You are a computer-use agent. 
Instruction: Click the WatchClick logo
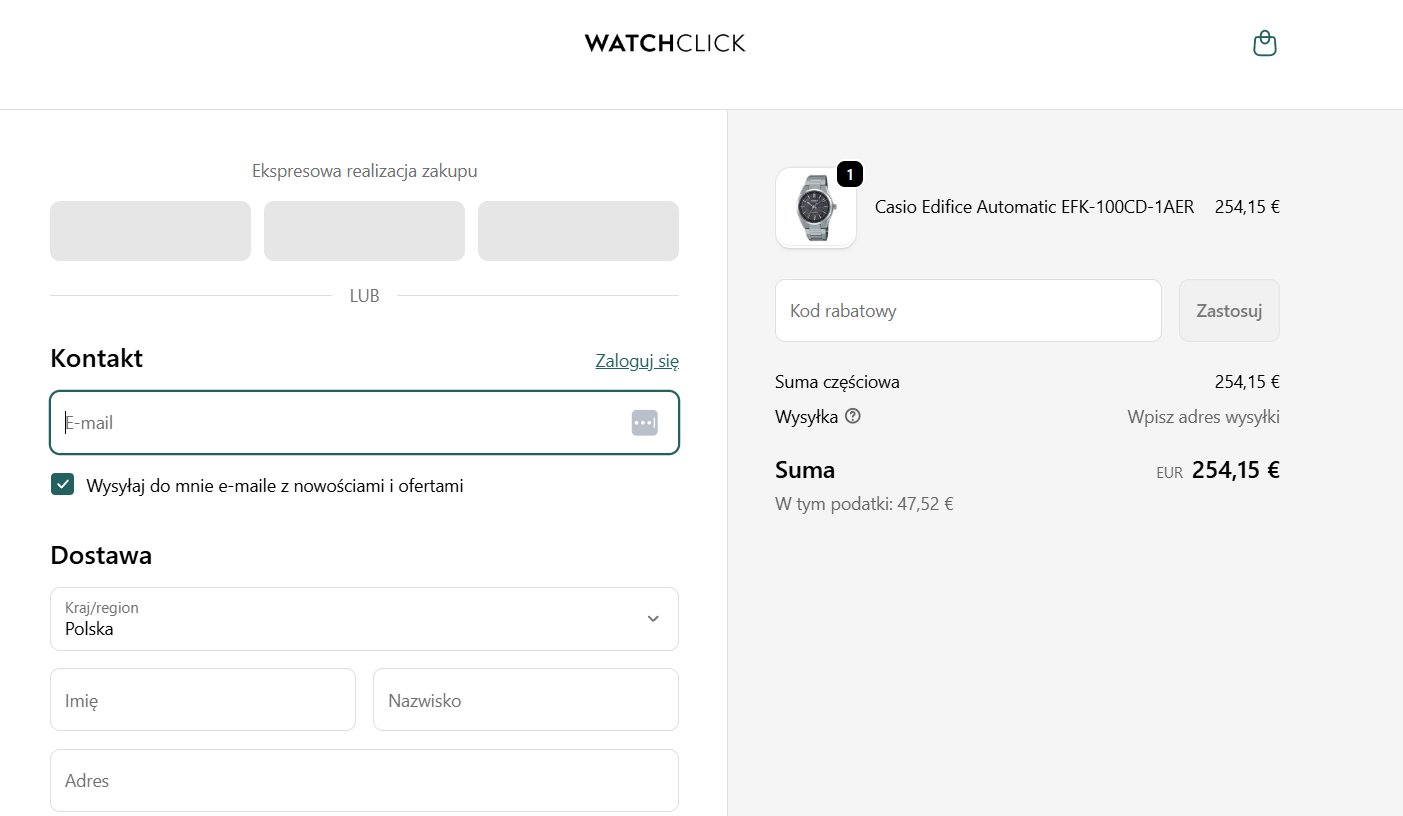click(665, 42)
